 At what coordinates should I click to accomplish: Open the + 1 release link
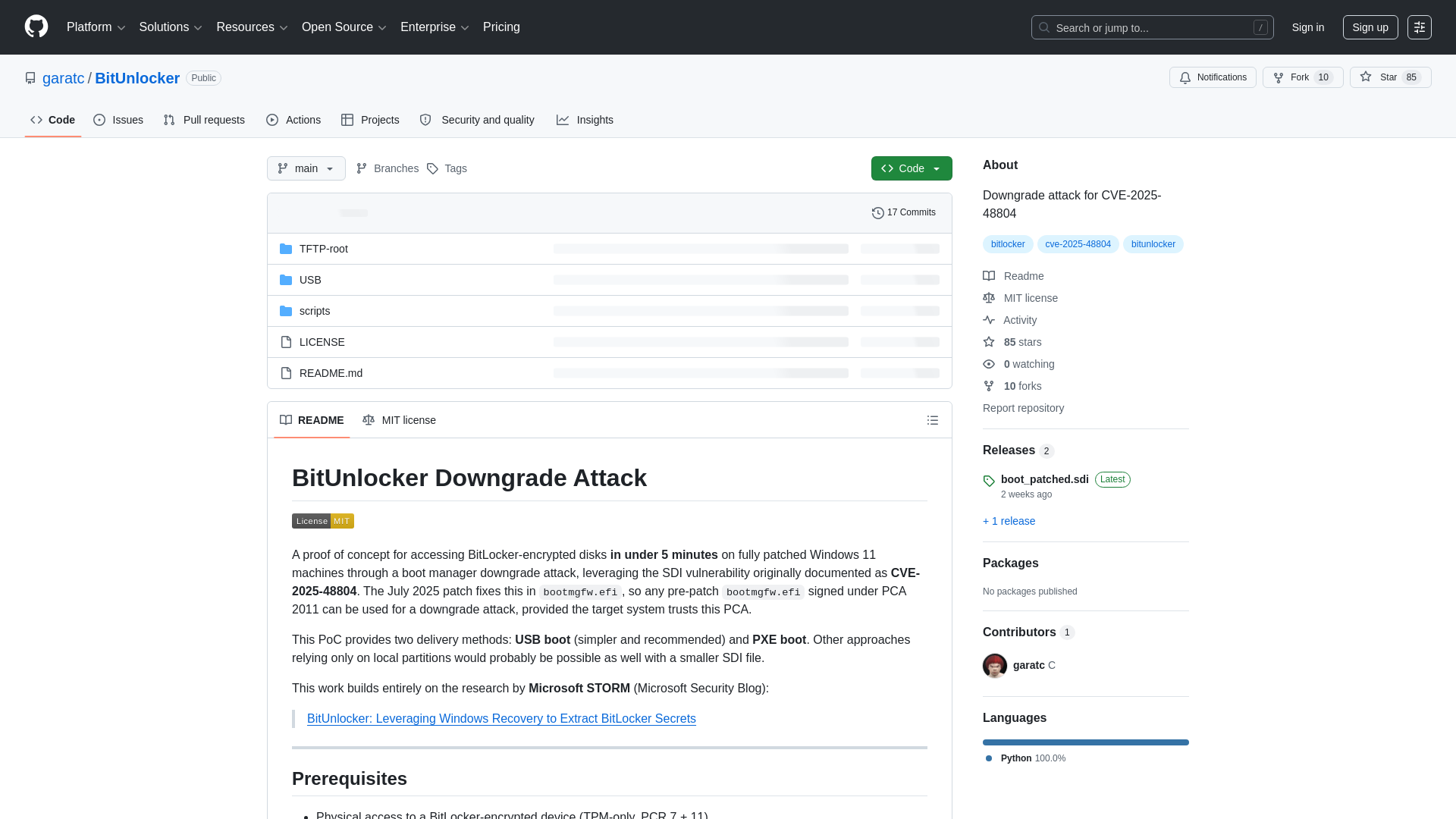pos(1009,521)
